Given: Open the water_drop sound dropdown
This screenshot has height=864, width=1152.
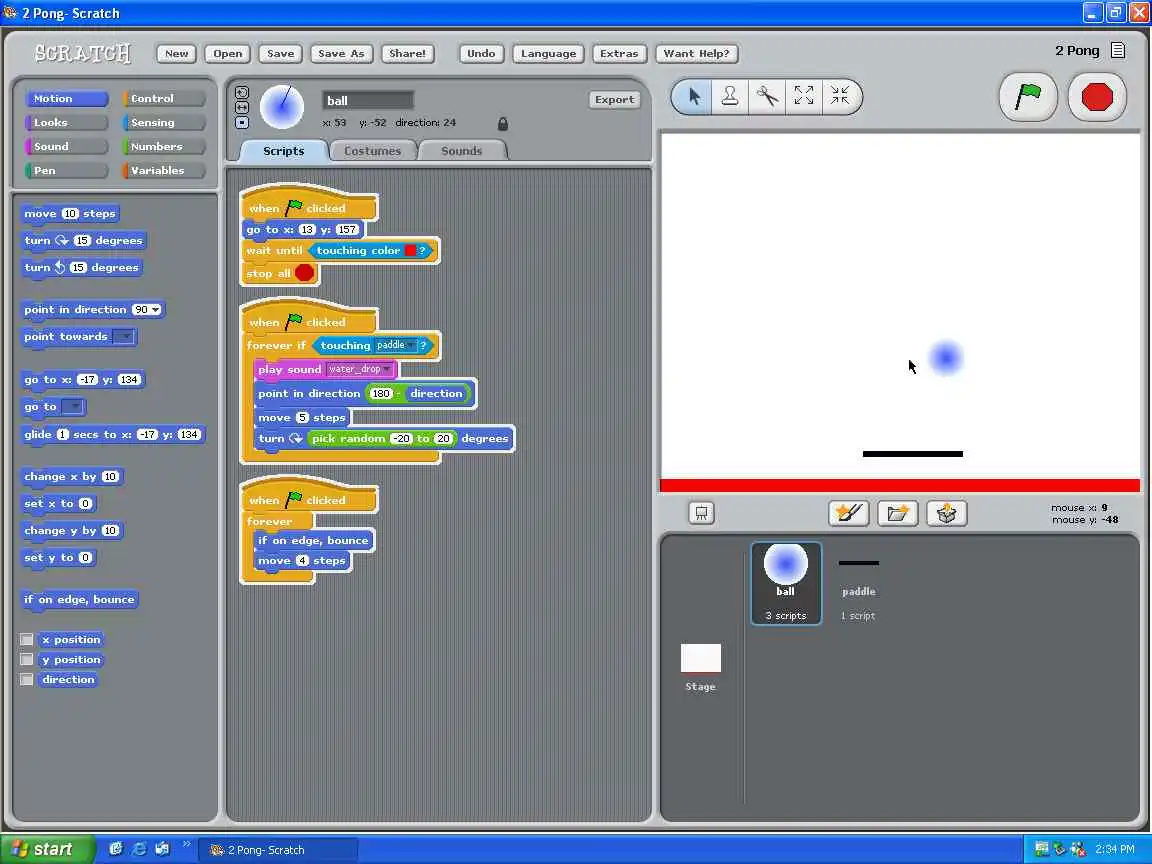Looking at the screenshot, I should pyautogui.click(x=387, y=369).
